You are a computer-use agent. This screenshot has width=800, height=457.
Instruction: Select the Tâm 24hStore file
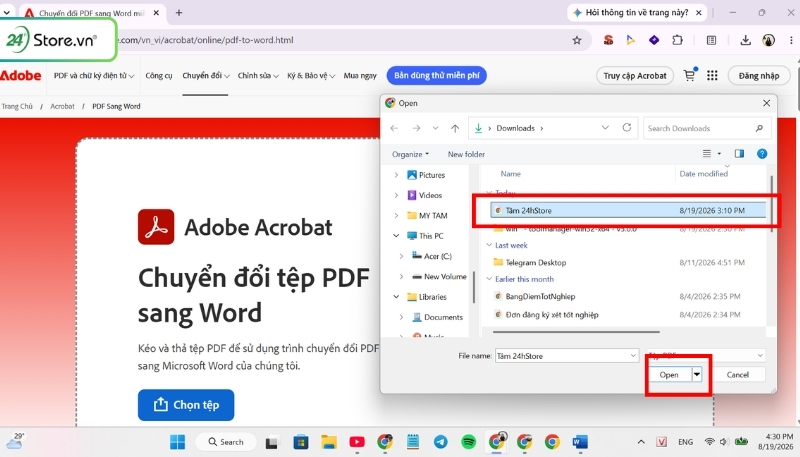click(628, 210)
